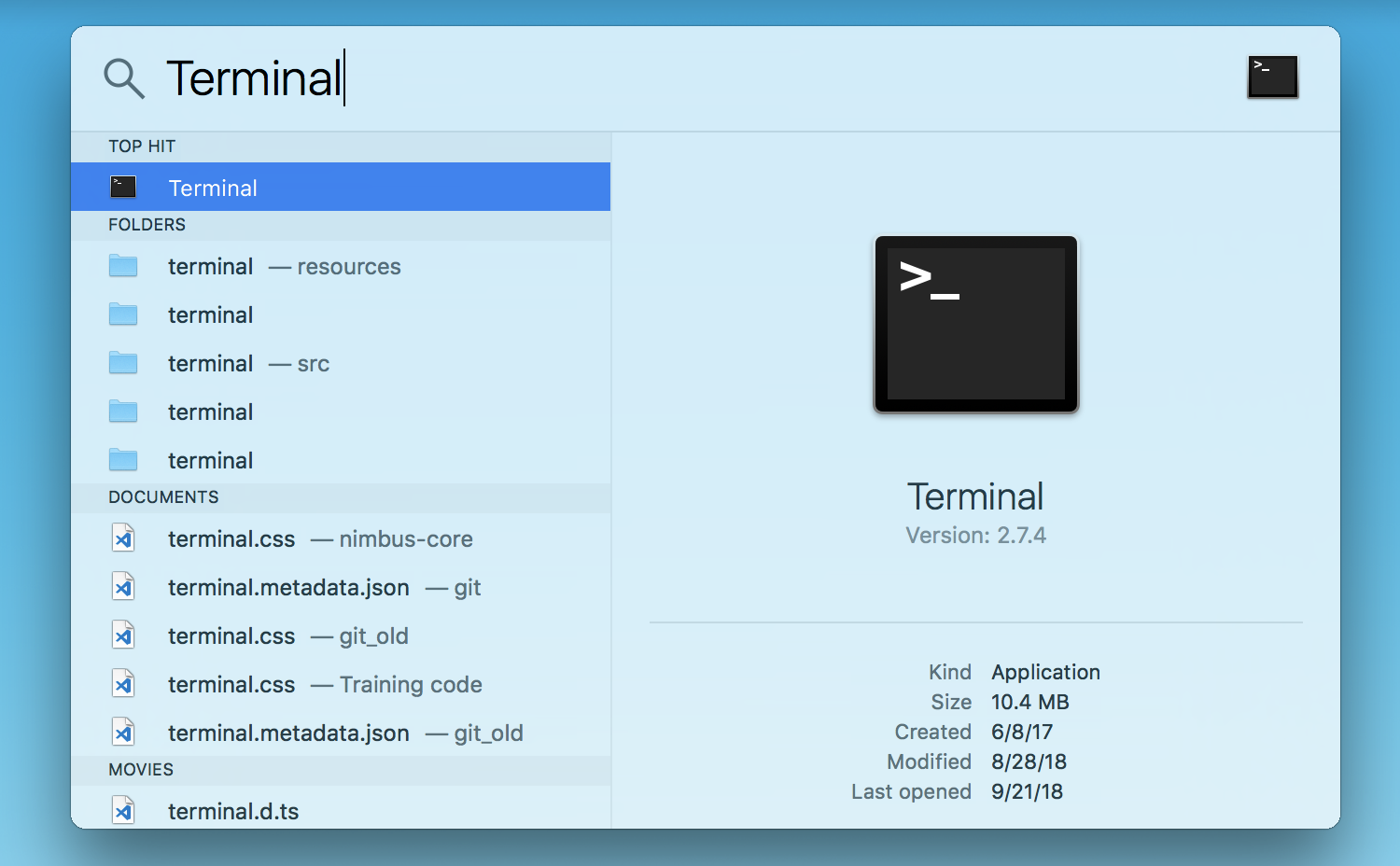
Task: Click the file icon for terminal.css — nimbus-core
Action: (x=123, y=539)
